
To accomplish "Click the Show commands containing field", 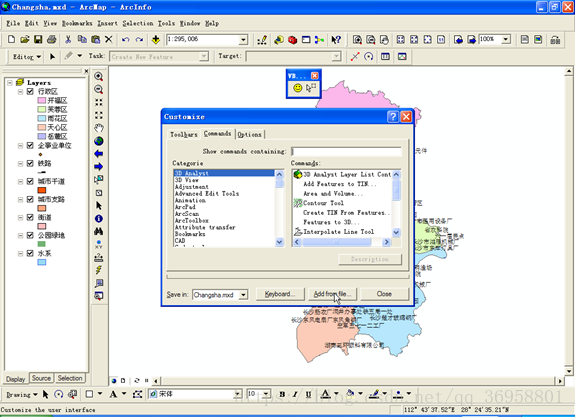I will pyautogui.click(x=346, y=151).
